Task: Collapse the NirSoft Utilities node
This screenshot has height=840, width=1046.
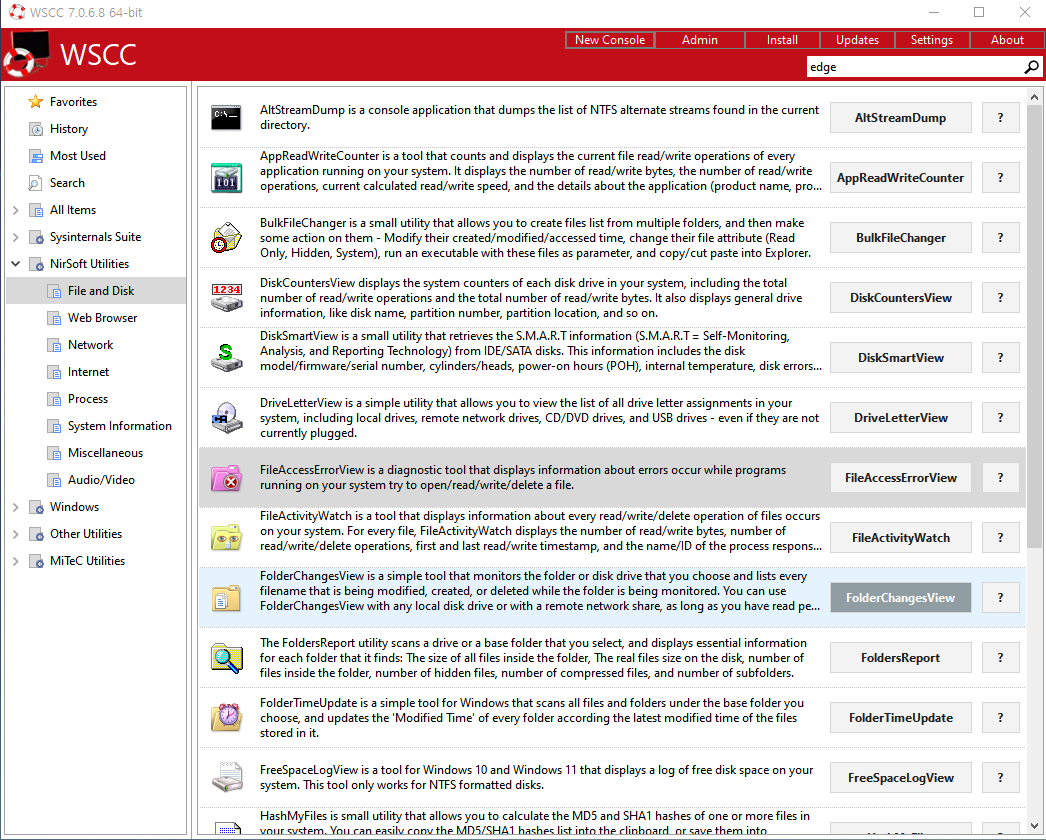Action: pyautogui.click(x=16, y=264)
